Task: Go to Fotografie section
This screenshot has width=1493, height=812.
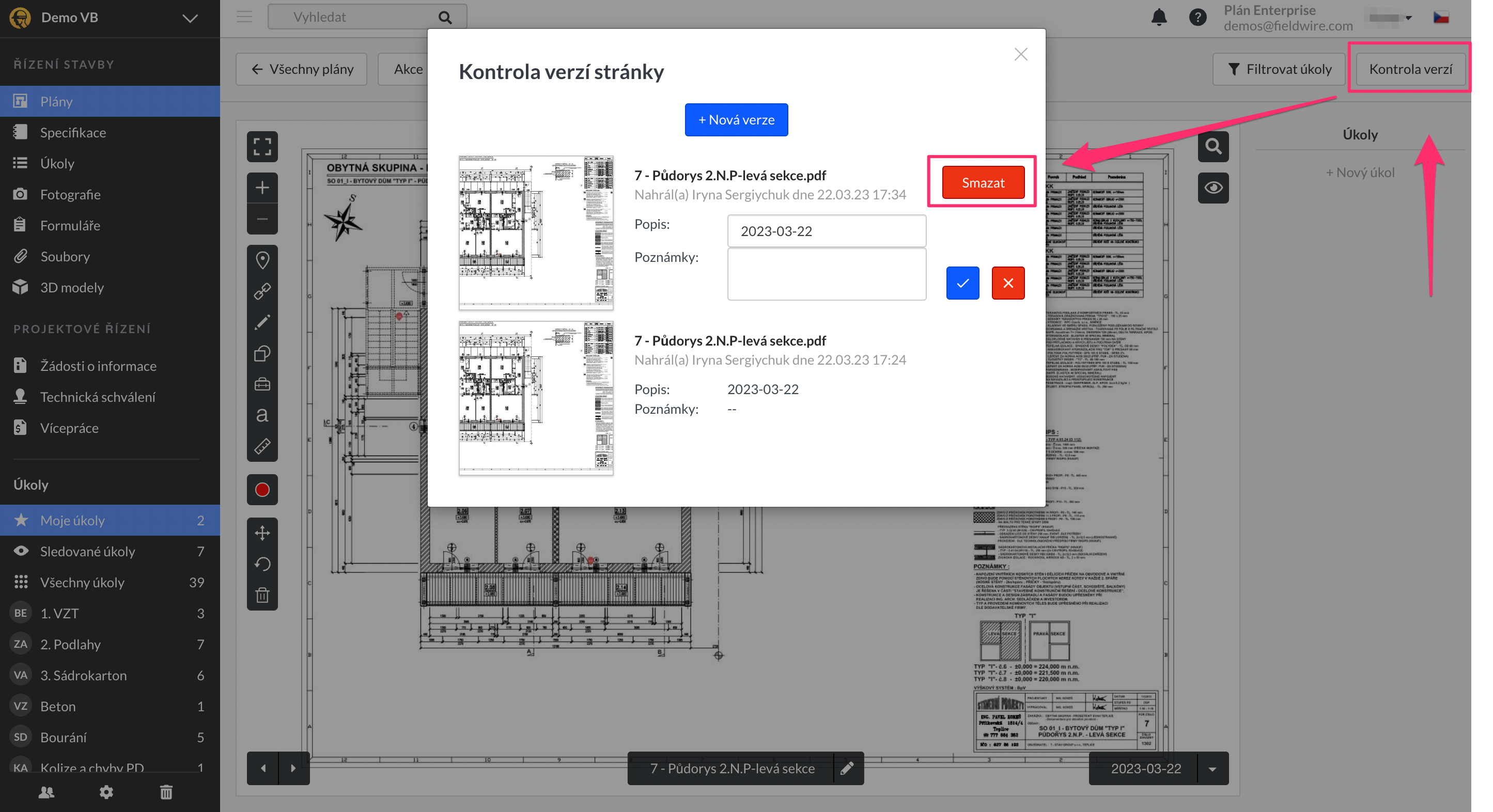Action: pos(70,194)
